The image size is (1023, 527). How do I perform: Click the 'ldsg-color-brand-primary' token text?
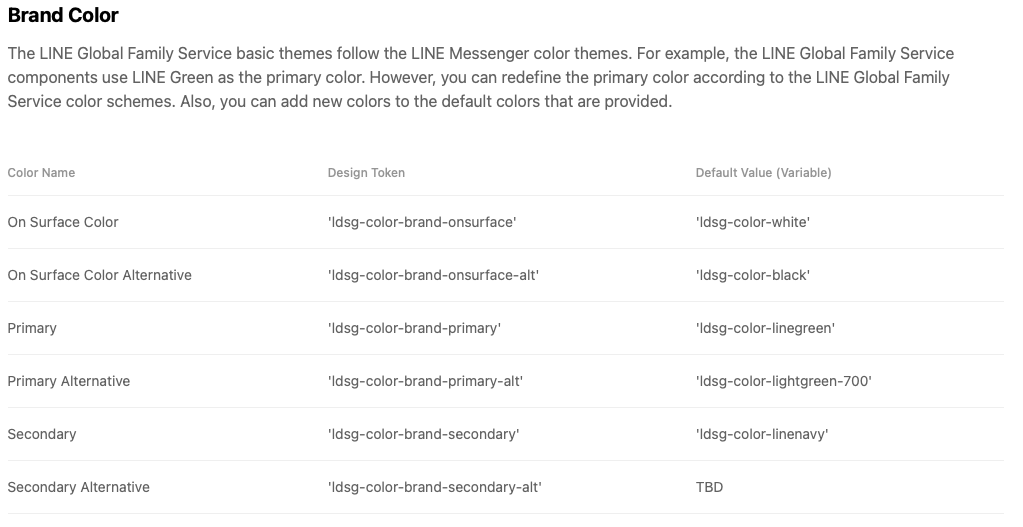(x=414, y=328)
